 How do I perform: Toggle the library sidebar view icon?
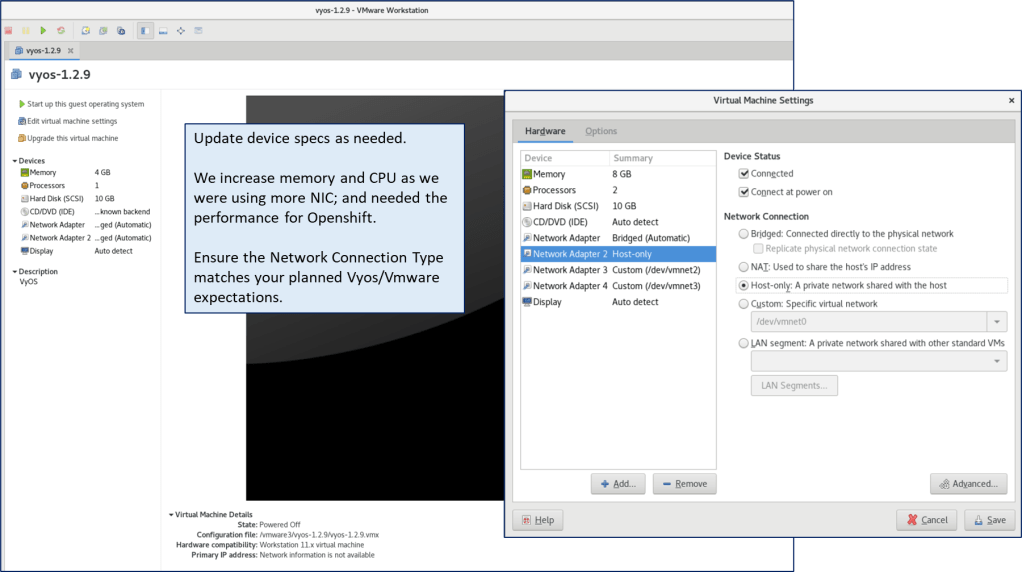[x=145, y=31]
